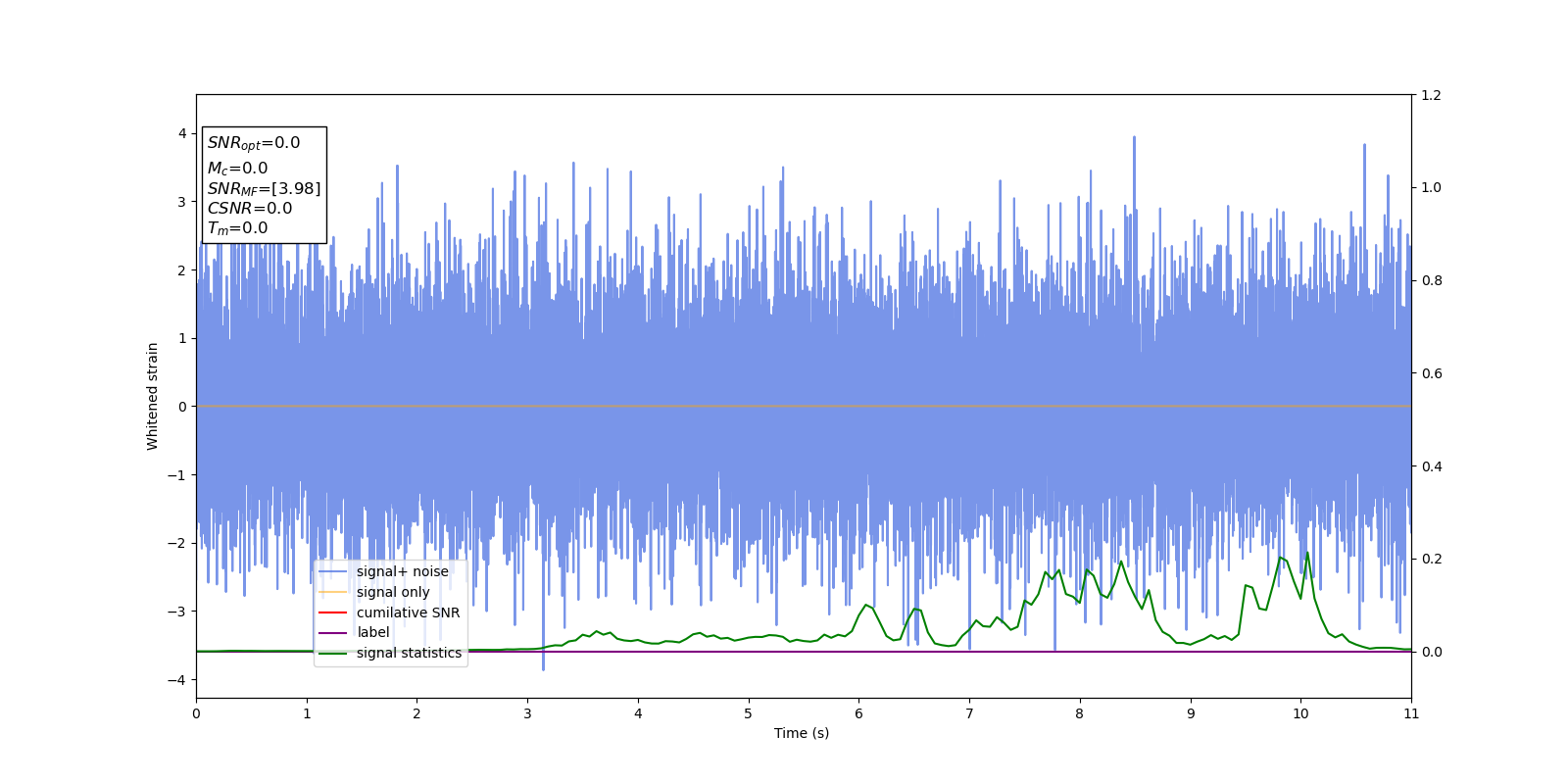Click the 'signal only' legend entry
The width and height of the screenshot is (1568, 784).
[x=393, y=592]
